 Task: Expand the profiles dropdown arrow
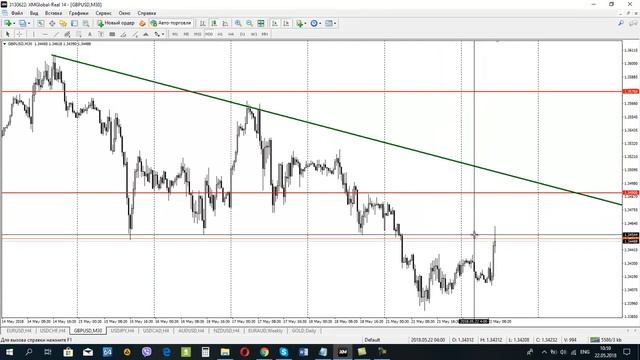click(x=29, y=24)
